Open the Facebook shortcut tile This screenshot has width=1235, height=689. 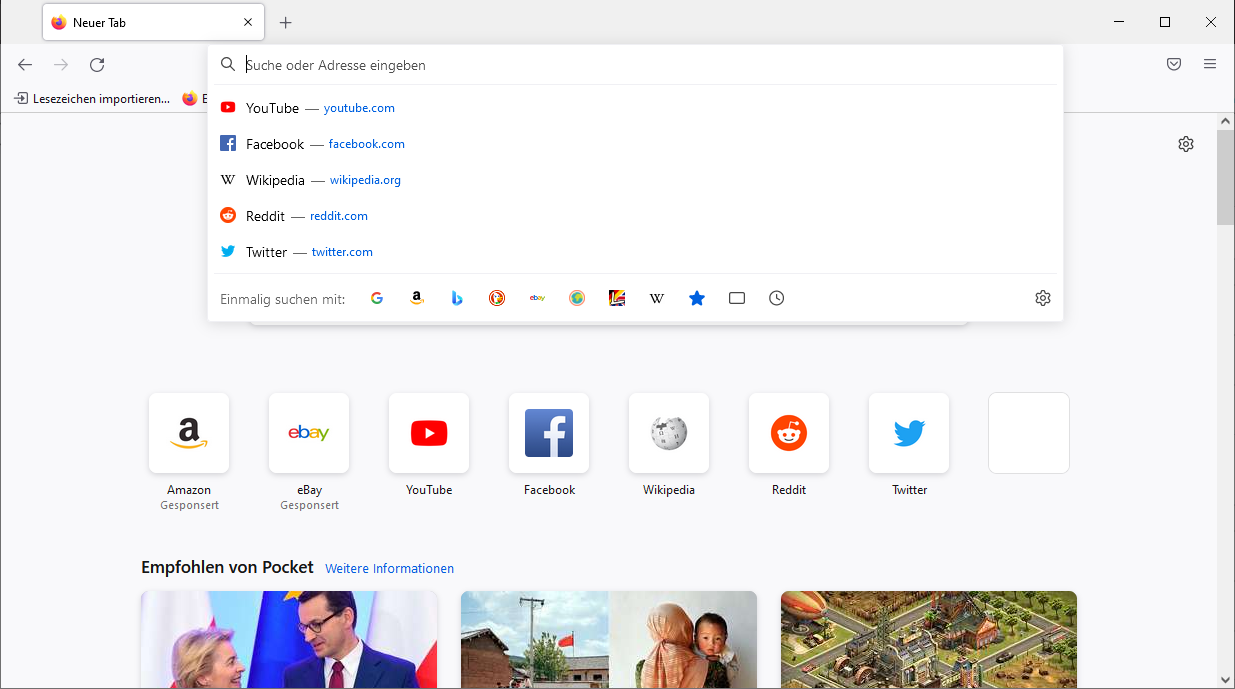click(x=549, y=433)
